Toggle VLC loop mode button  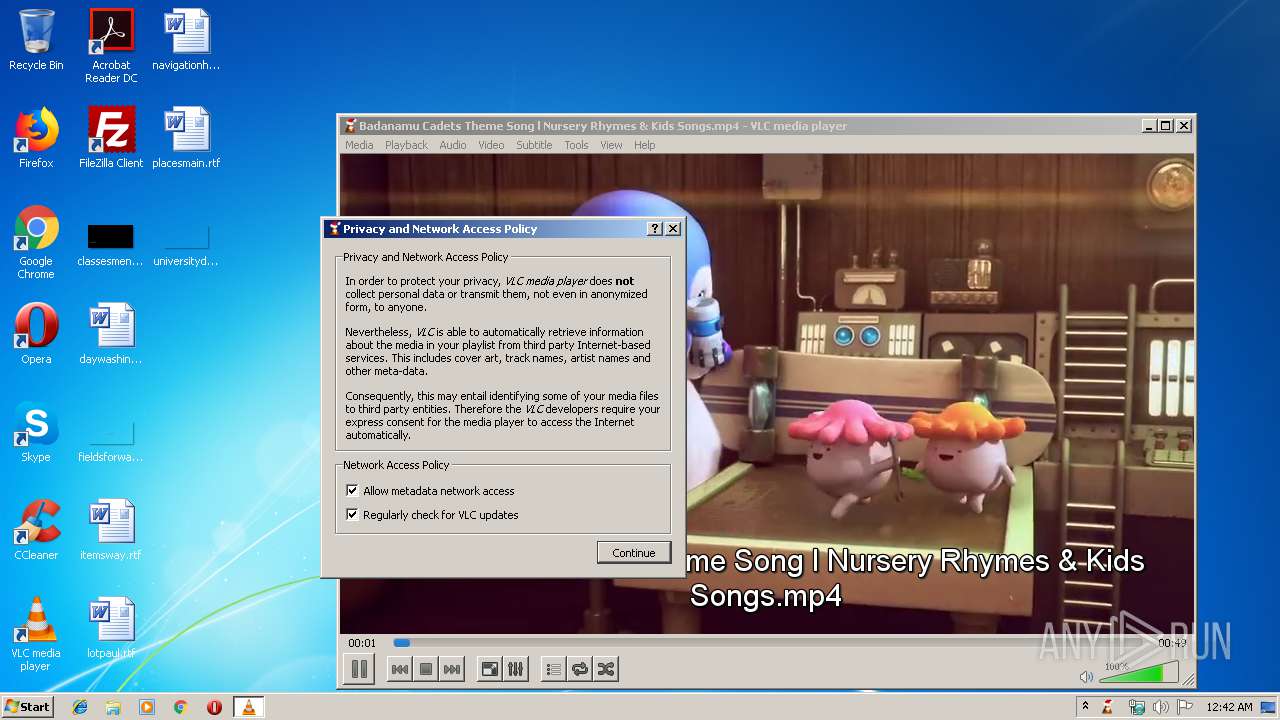580,670
